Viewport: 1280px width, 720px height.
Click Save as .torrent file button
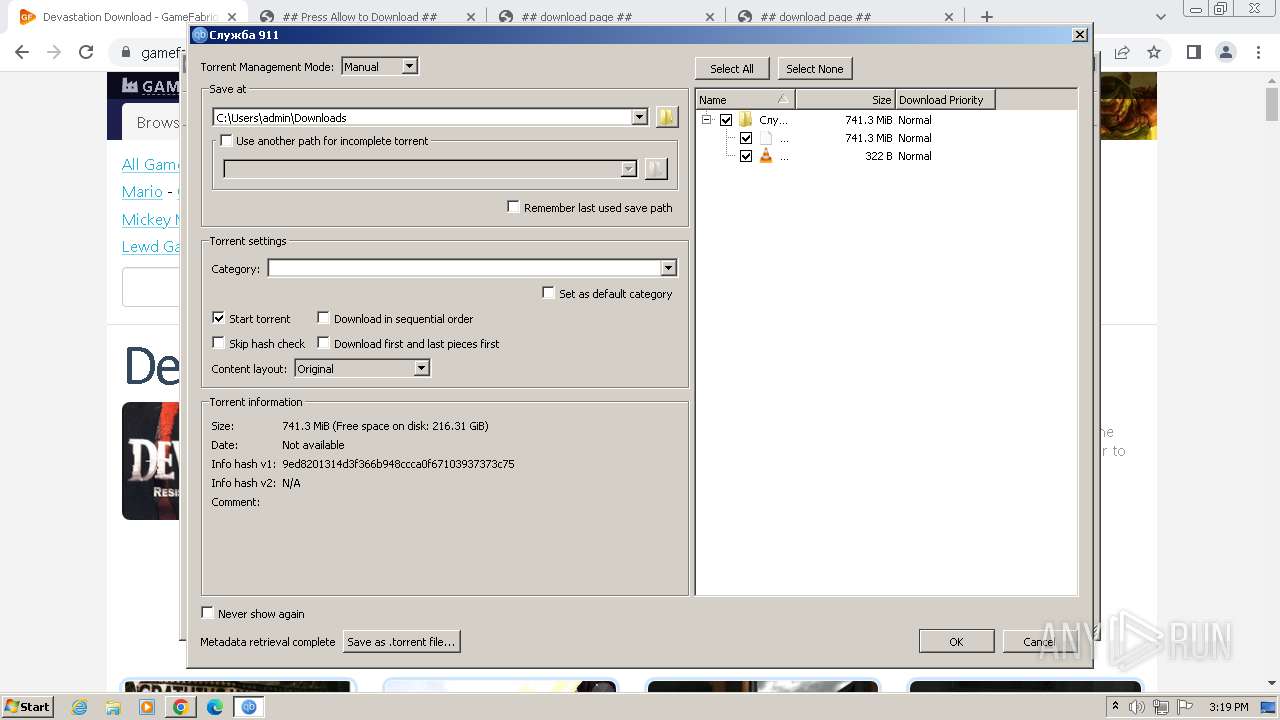point(401,641)
